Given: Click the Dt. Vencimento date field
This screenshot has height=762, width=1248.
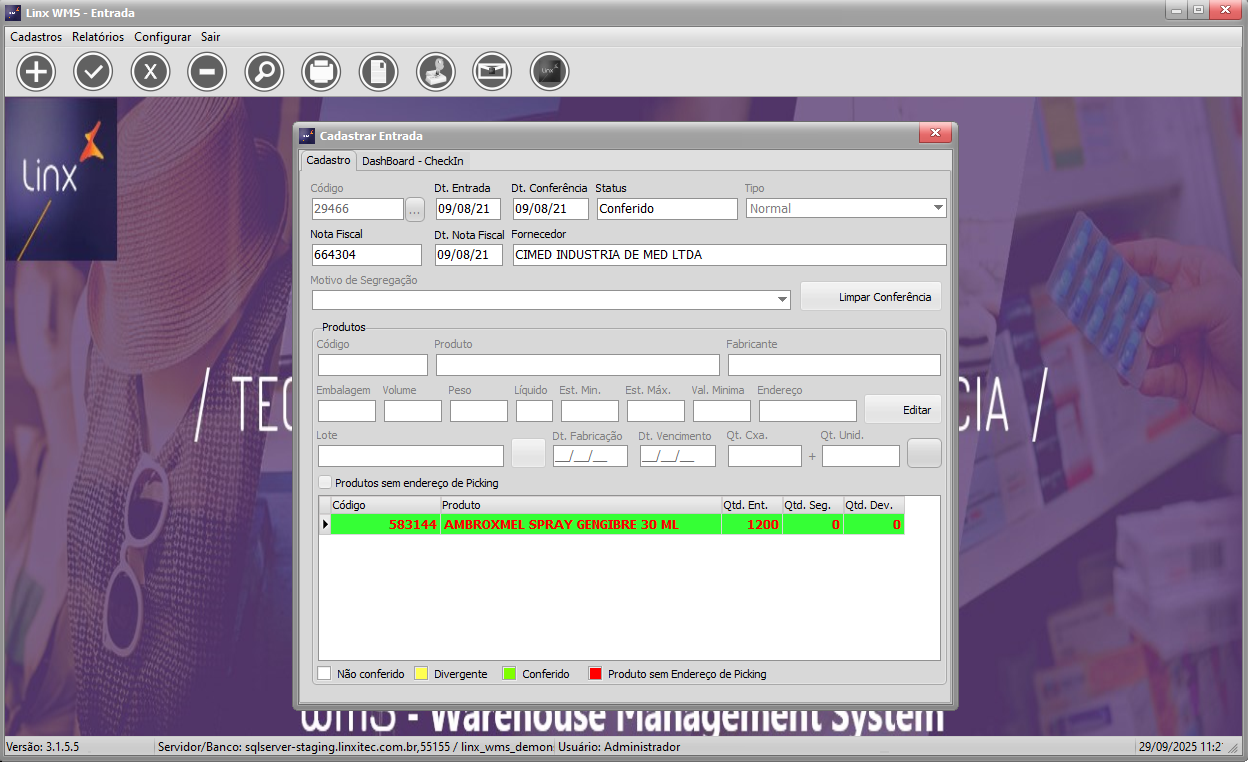Looking at the screenshot, I should (x=678, y=456).
